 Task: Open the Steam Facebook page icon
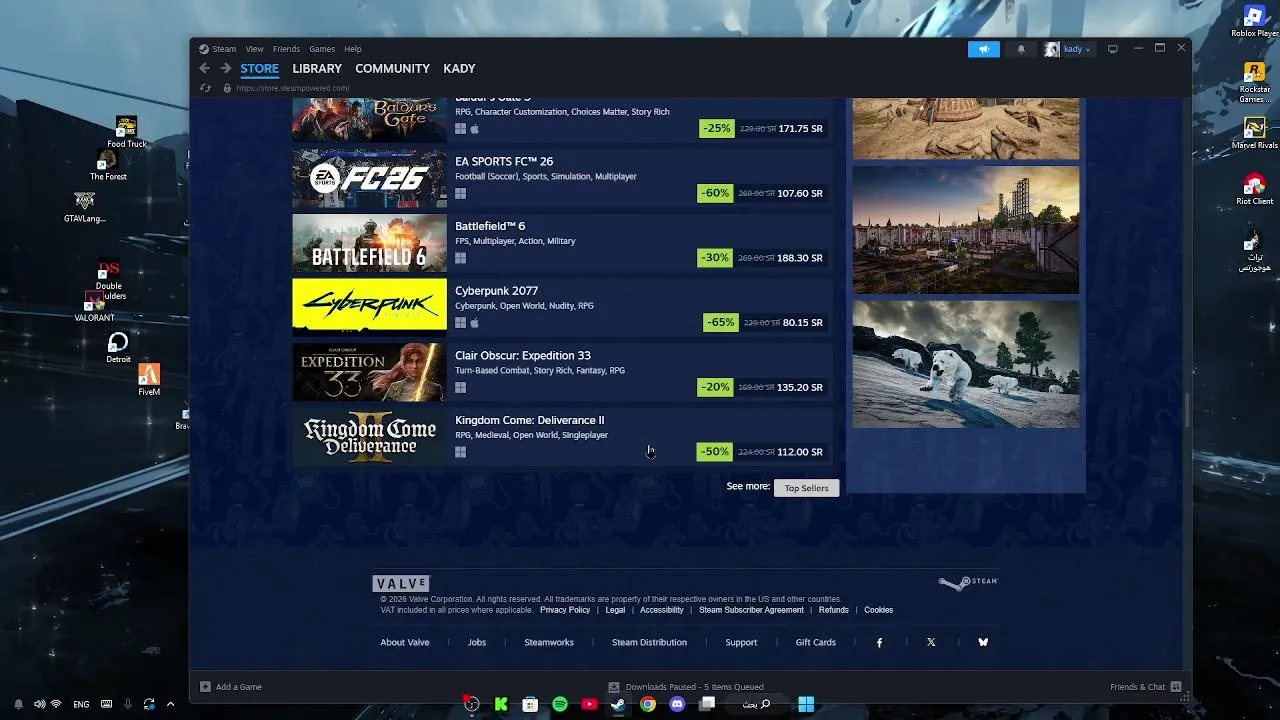point(879,643)
